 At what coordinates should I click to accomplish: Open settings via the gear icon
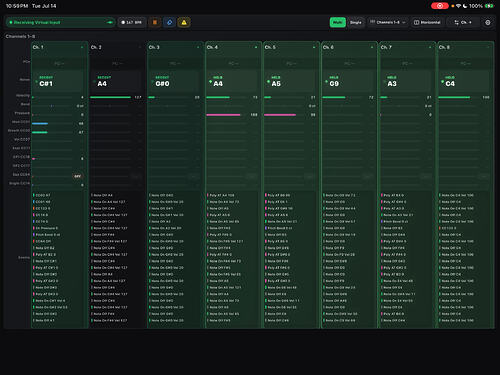click(488, 22)
